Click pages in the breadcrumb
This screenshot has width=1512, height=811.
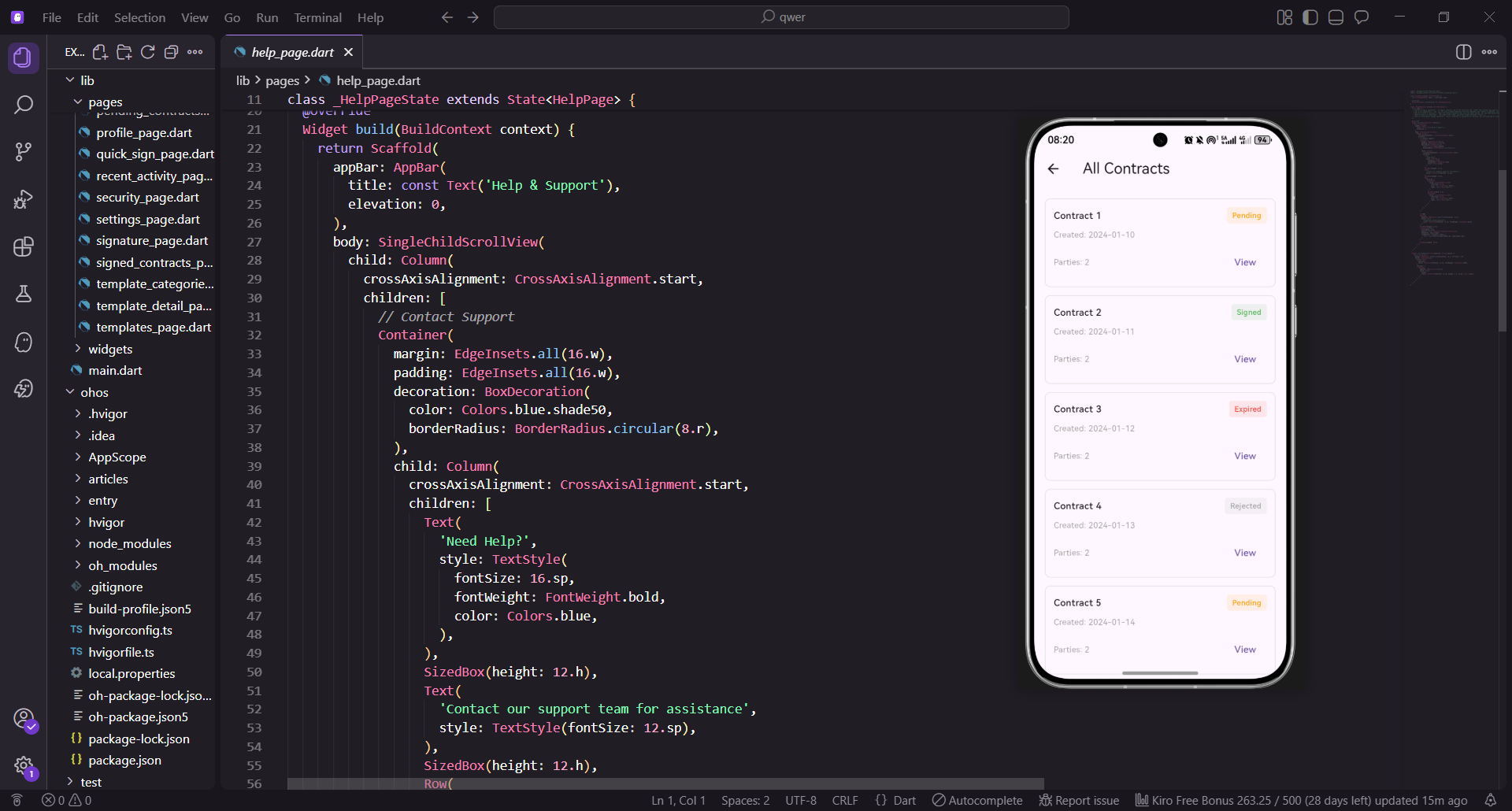[282, 80]
